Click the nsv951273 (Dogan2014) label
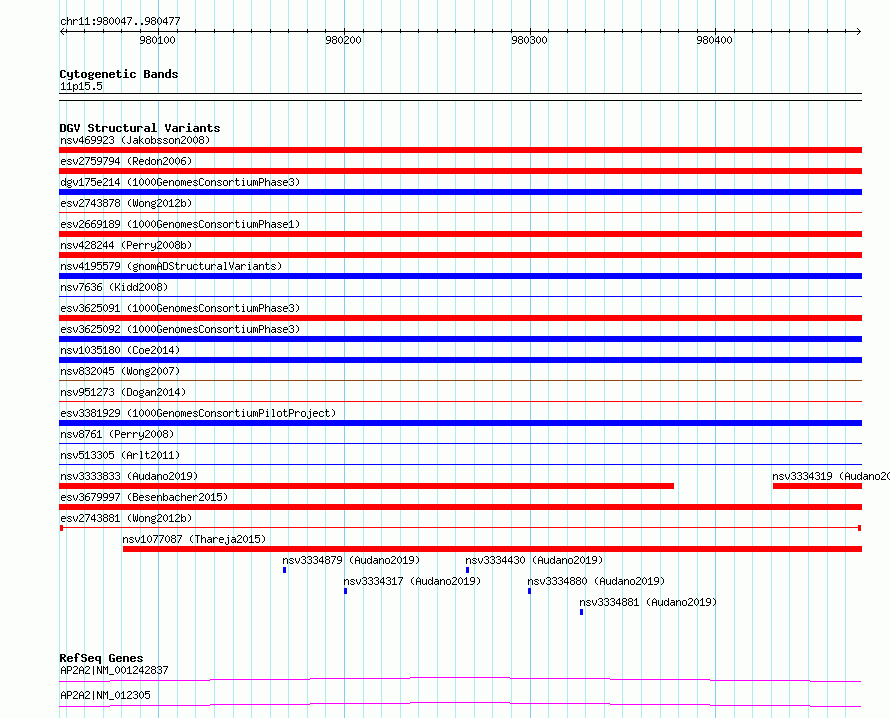The width and height of the screenshot is (890, 718). 123,392
